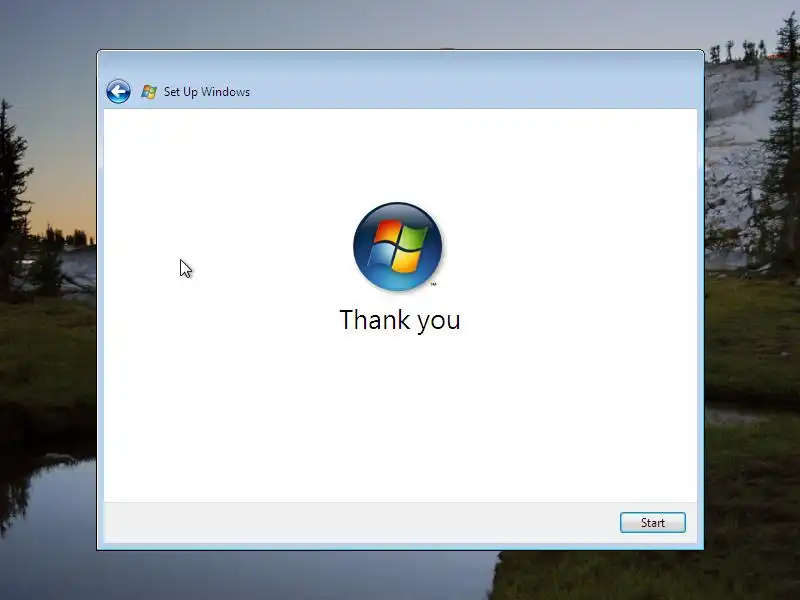Click the Windows flag icon beside Set Up Windows
800x600 pixels.
point(149,92)
